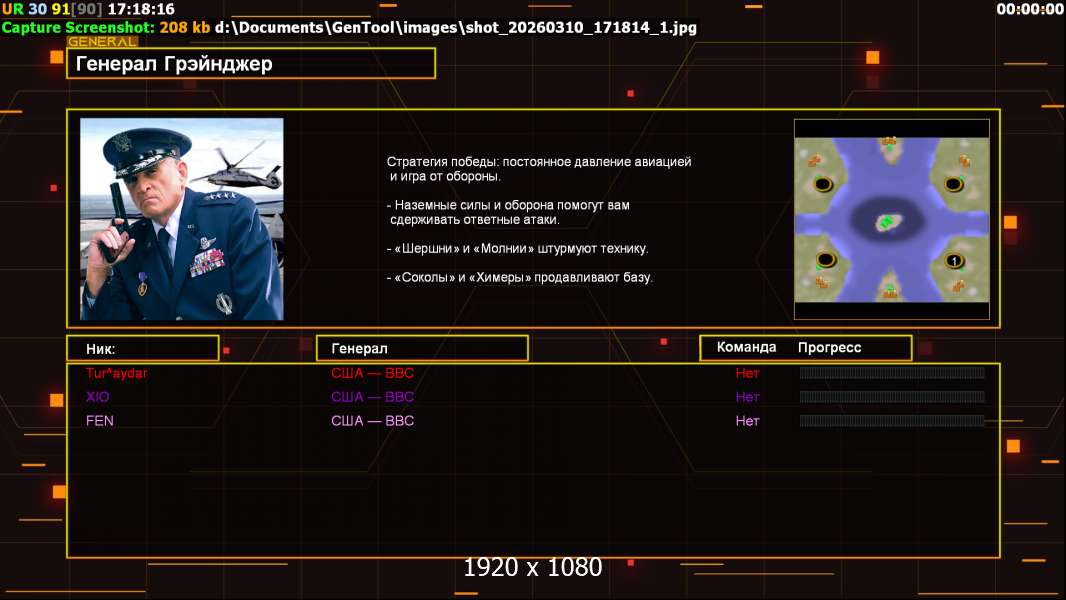Click the bottom-left start position on minimap
This screenshot has width=1066, height=600.
824,260
